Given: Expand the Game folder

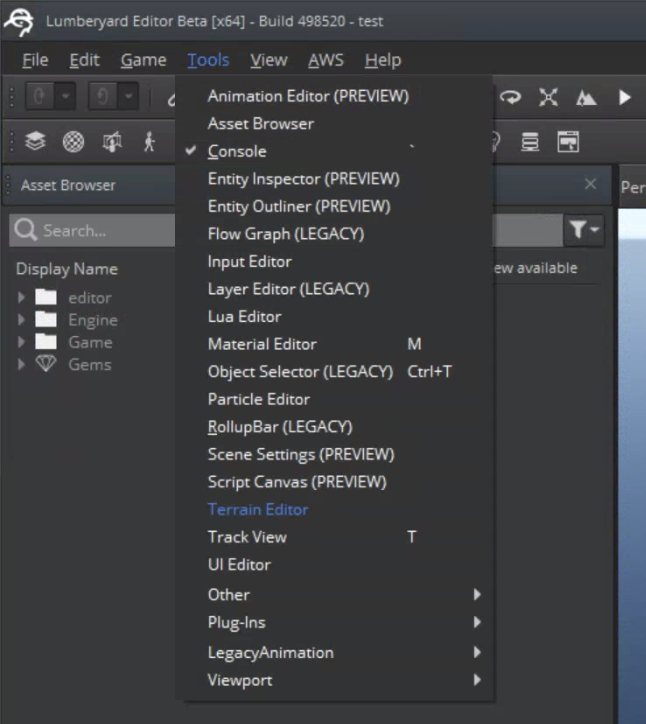Looking at the screenshot, I should click(21, 342).
